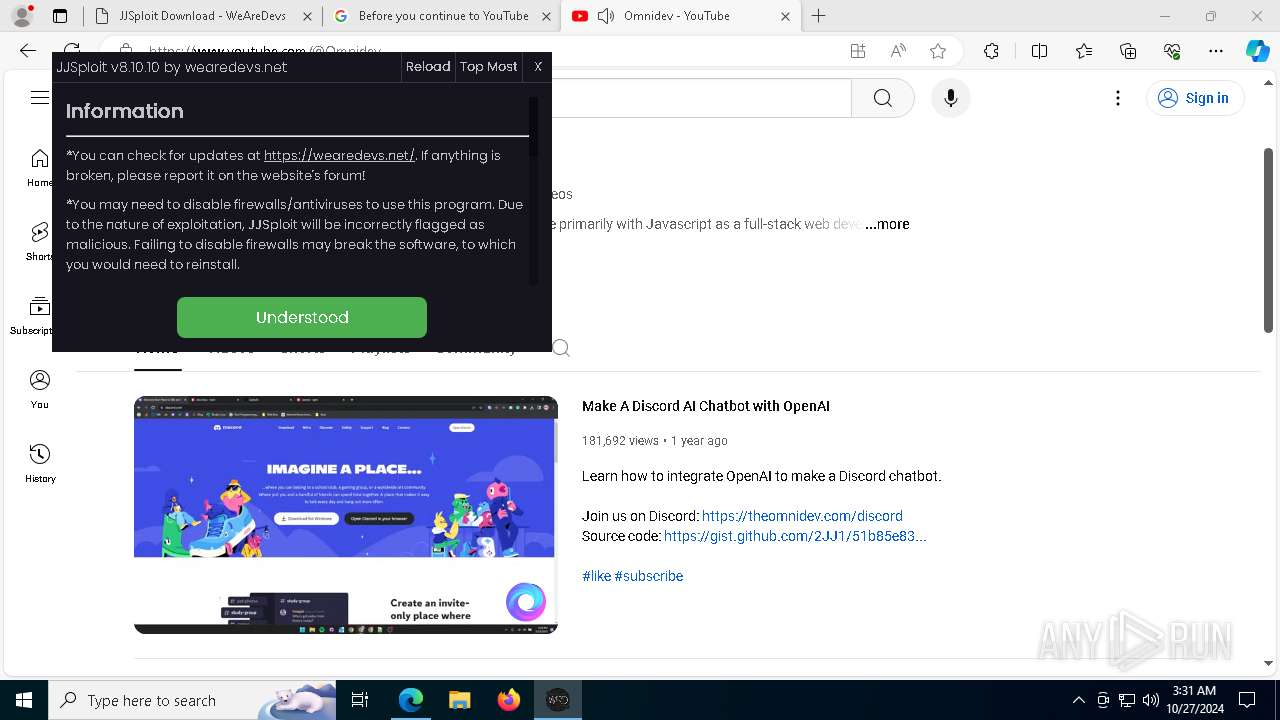Close the JJSploit Download tab
1280x720 pixels.
[x=307, y=16]
